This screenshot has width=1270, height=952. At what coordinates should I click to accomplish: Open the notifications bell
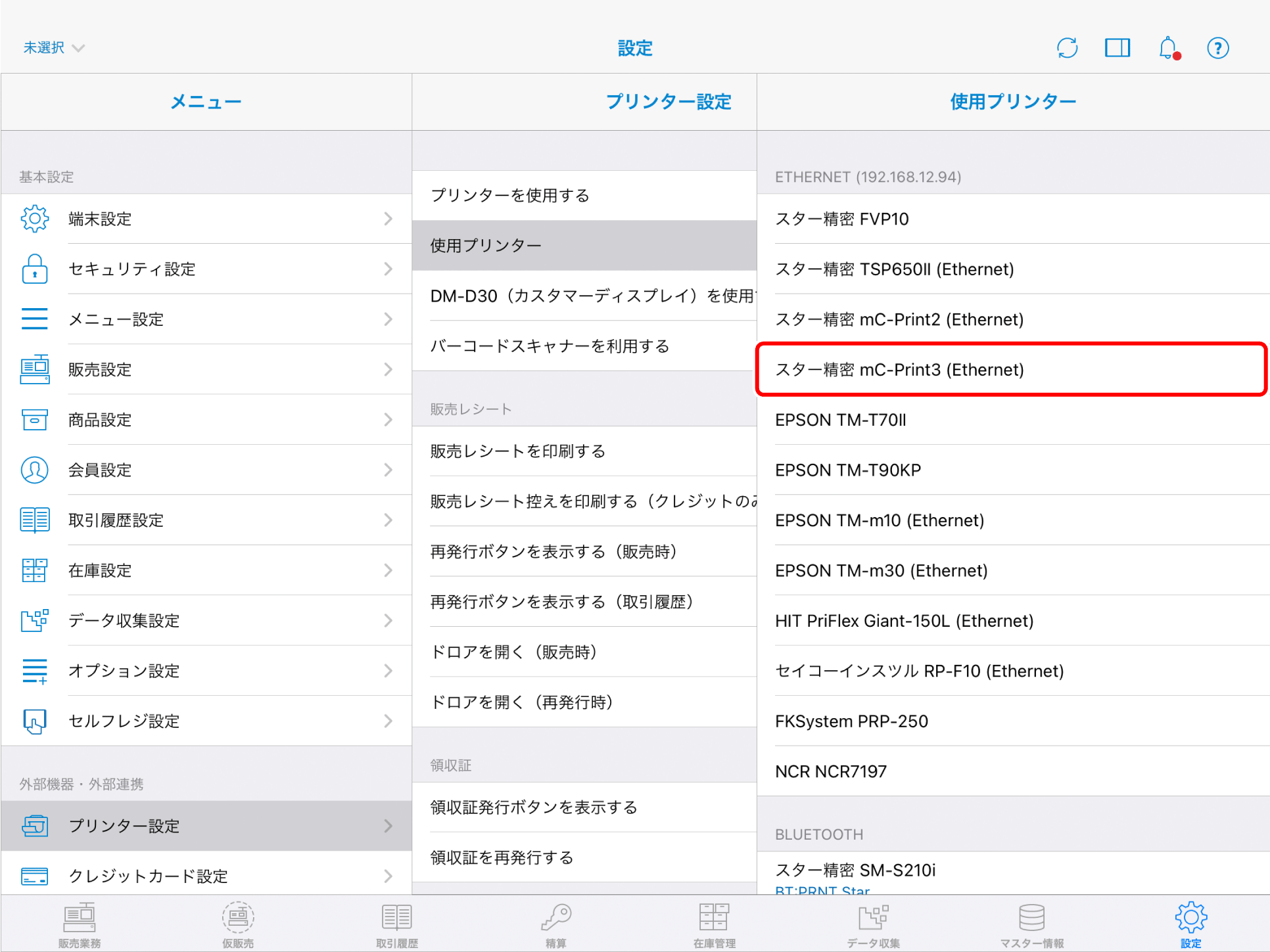coord(1168,48)
